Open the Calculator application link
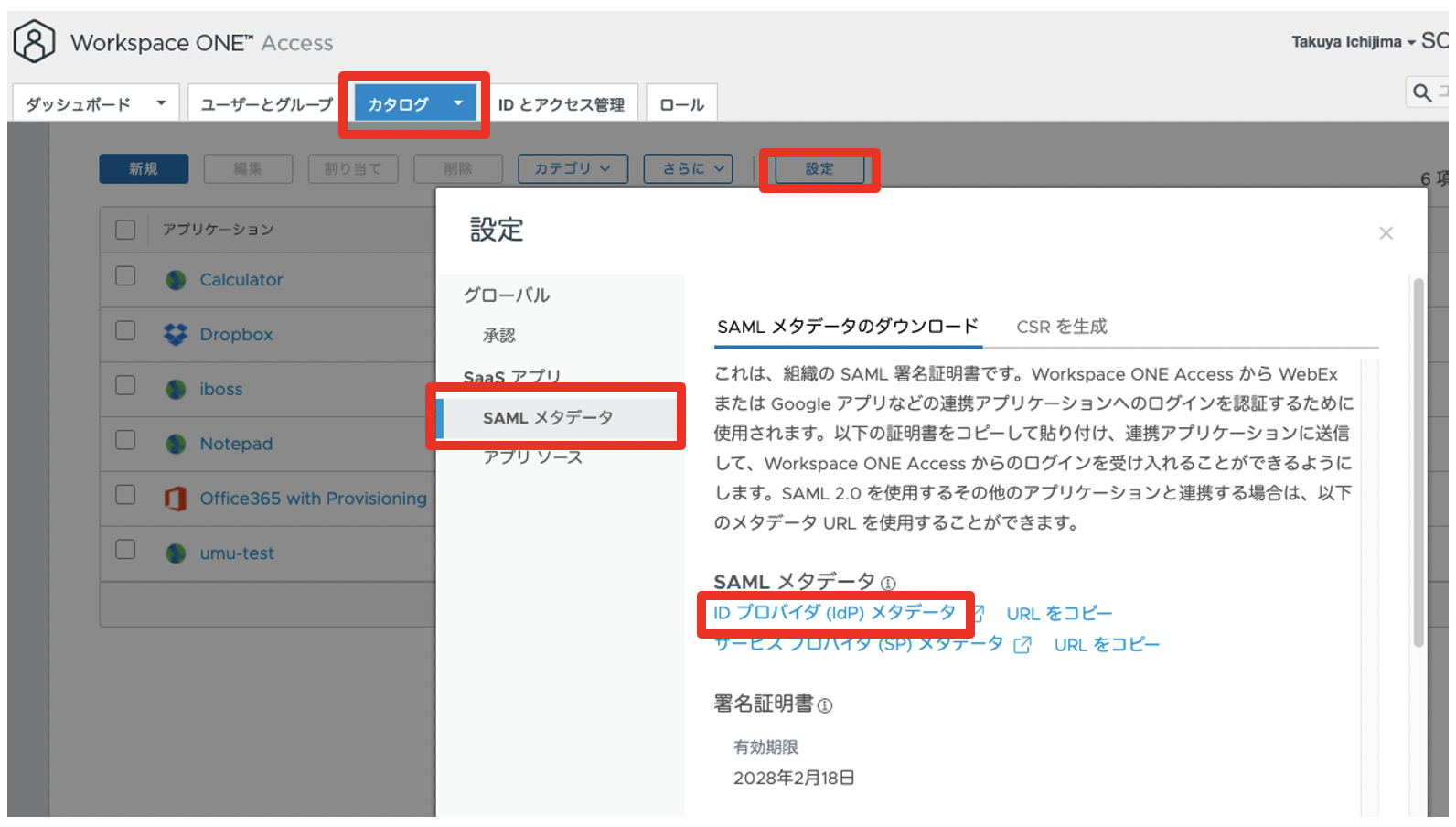This screenshot has height=827, width=1456. 241,280
